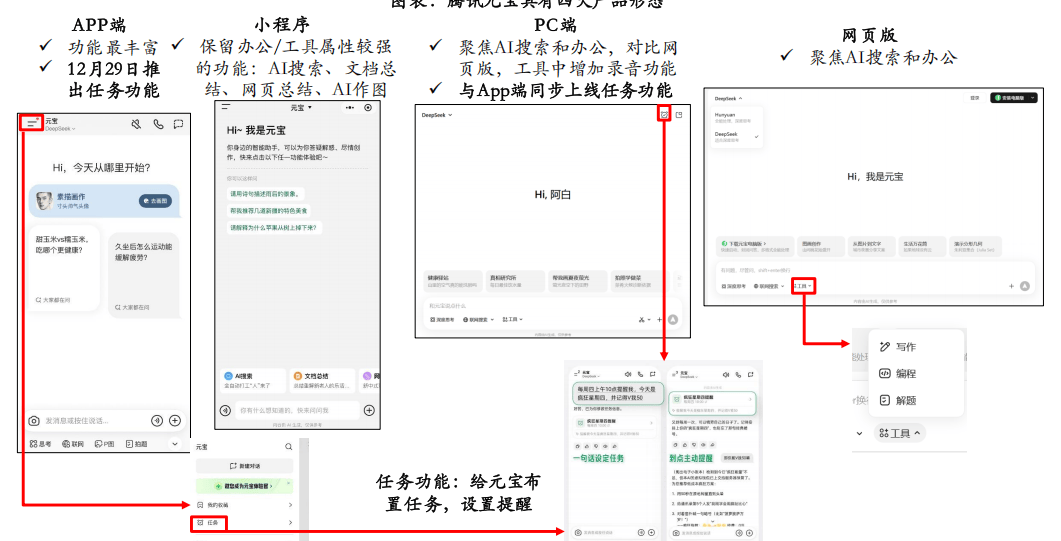Click the mini program message input field
Viewport: 1061px width, 541px height.
296,410
